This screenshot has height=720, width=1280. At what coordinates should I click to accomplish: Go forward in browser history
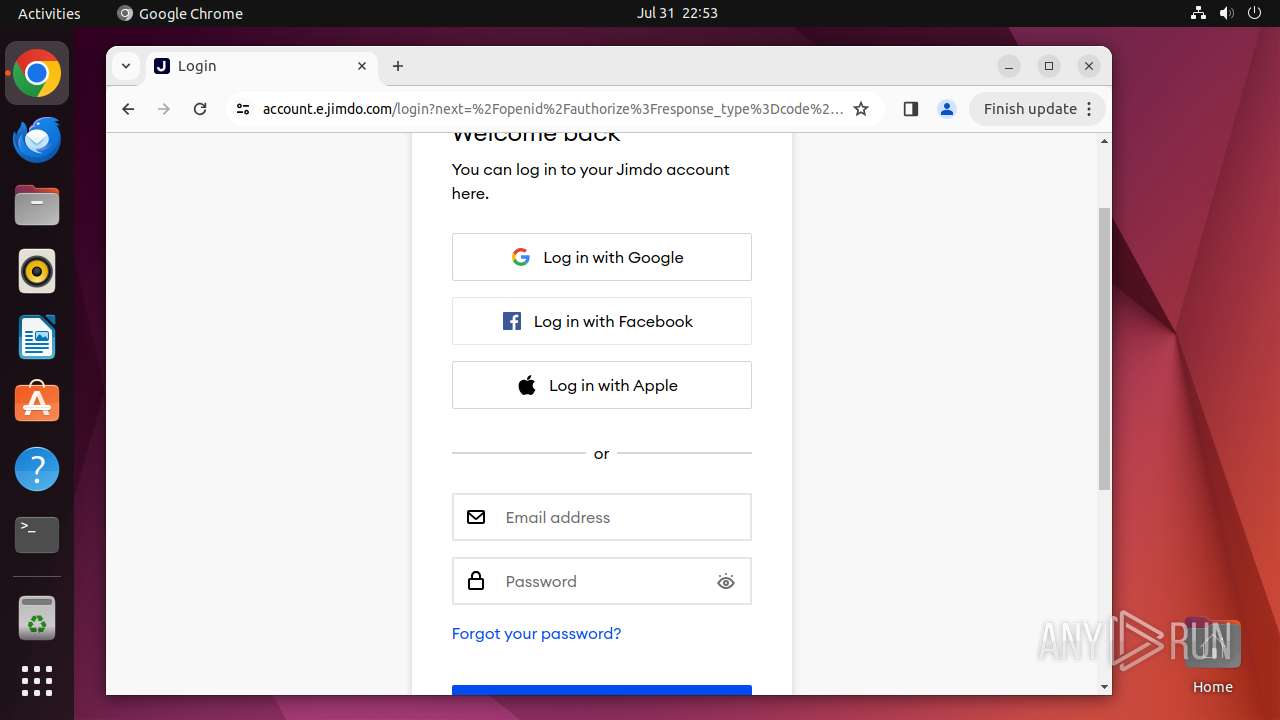(x=164, y=109)
